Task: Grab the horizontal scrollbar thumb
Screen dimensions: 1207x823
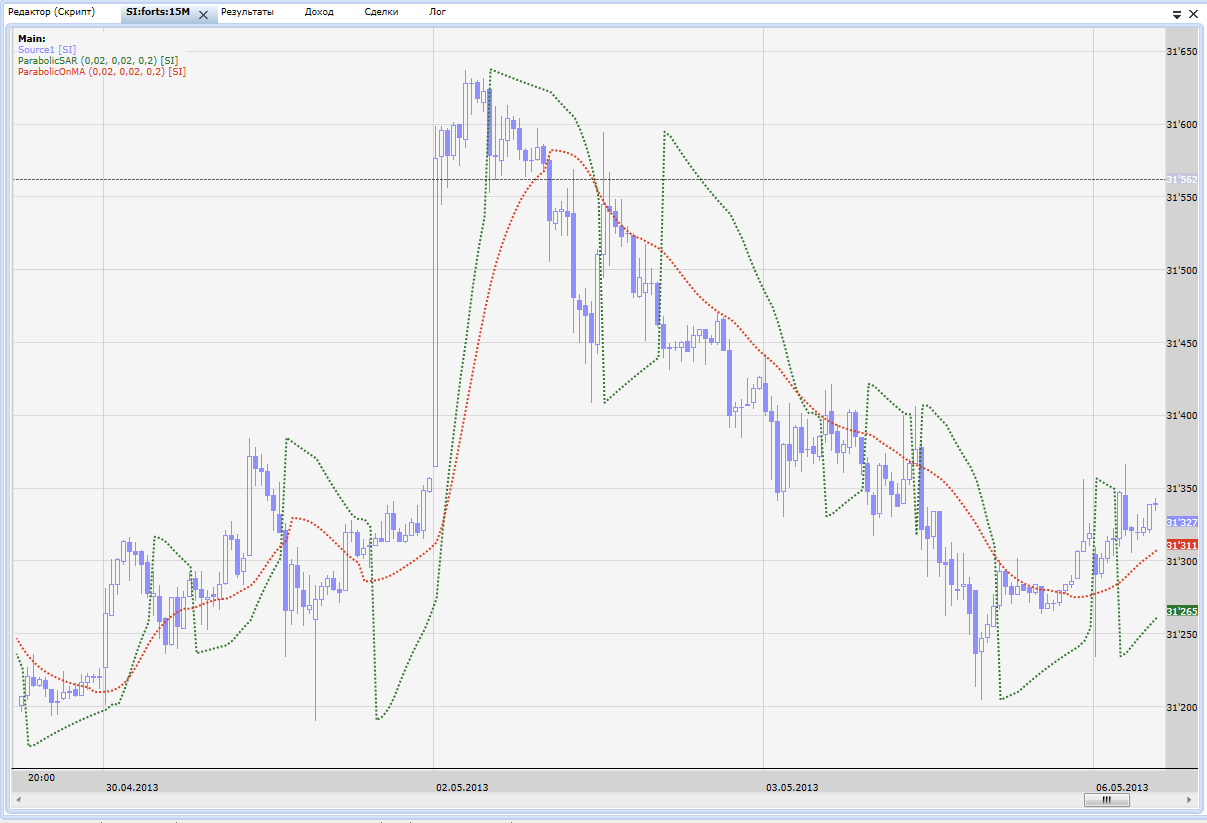Action: 1106,800
